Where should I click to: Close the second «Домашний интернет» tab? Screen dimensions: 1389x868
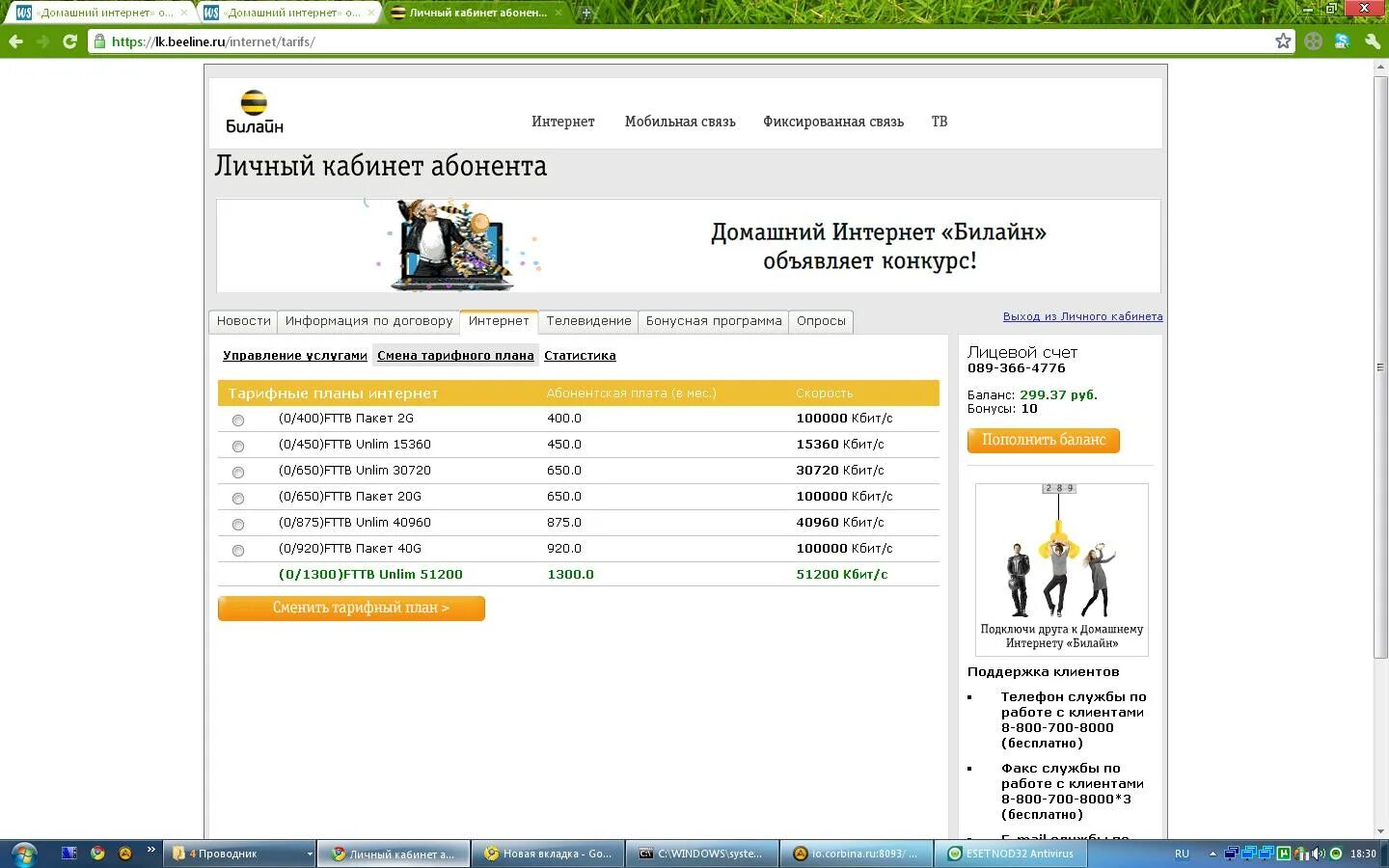point(370,13)
